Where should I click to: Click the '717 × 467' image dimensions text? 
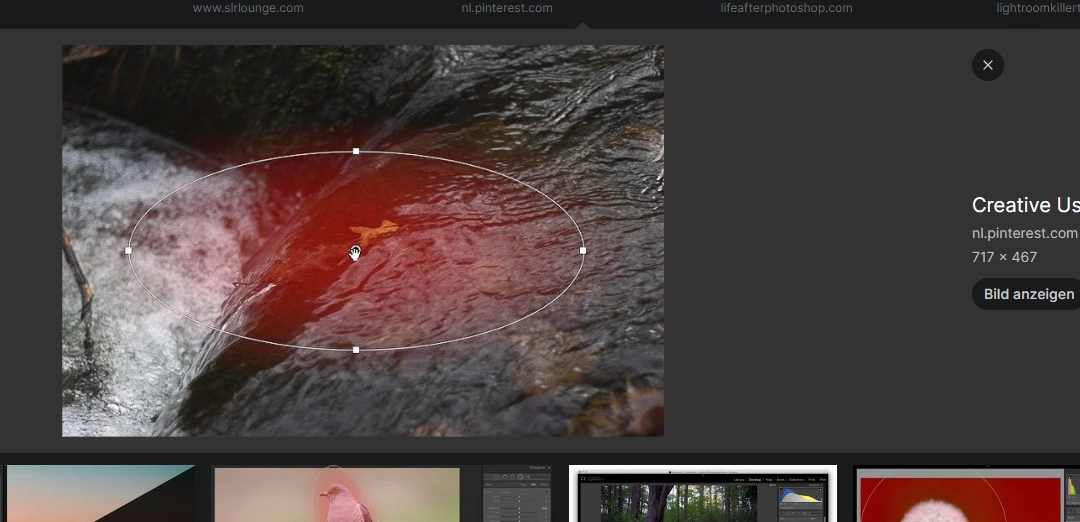click(x=1004, y=257)
